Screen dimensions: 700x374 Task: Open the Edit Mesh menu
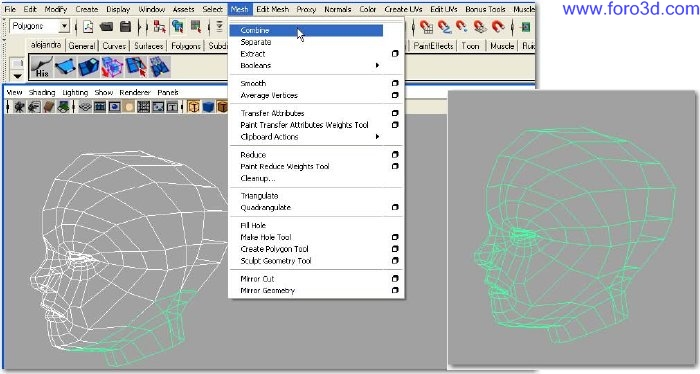pos(272,9)
